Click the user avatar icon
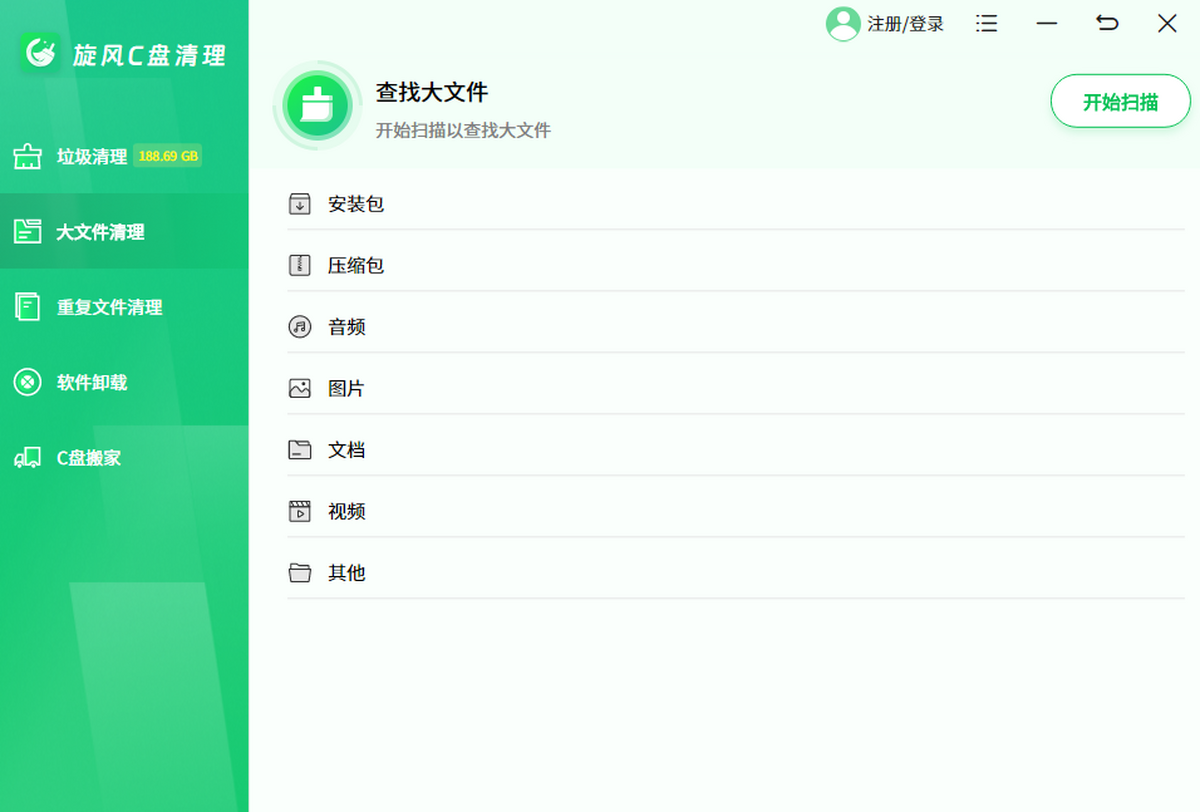 [843, 24]
